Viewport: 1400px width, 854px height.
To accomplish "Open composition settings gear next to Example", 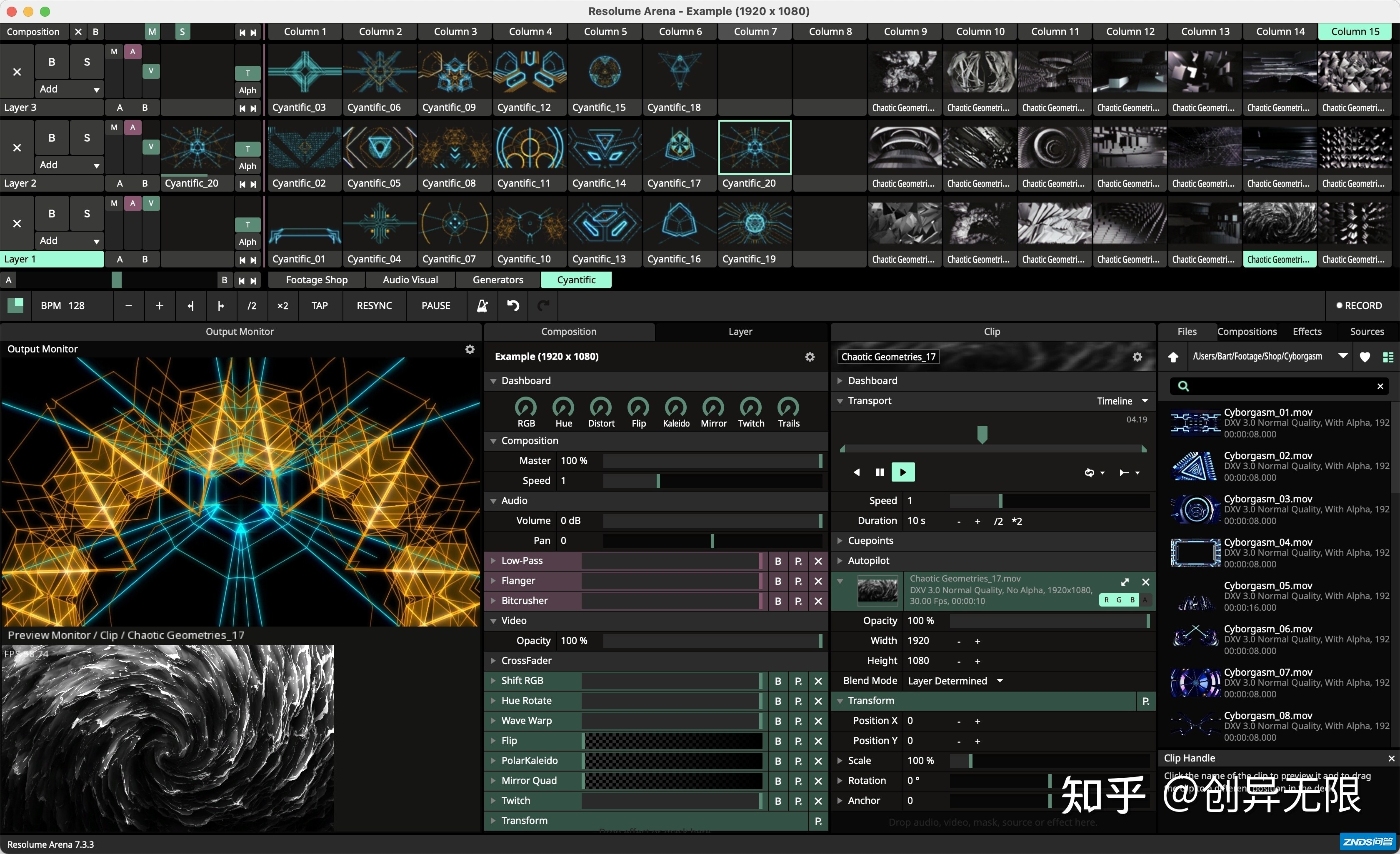I will pos(810,357).
